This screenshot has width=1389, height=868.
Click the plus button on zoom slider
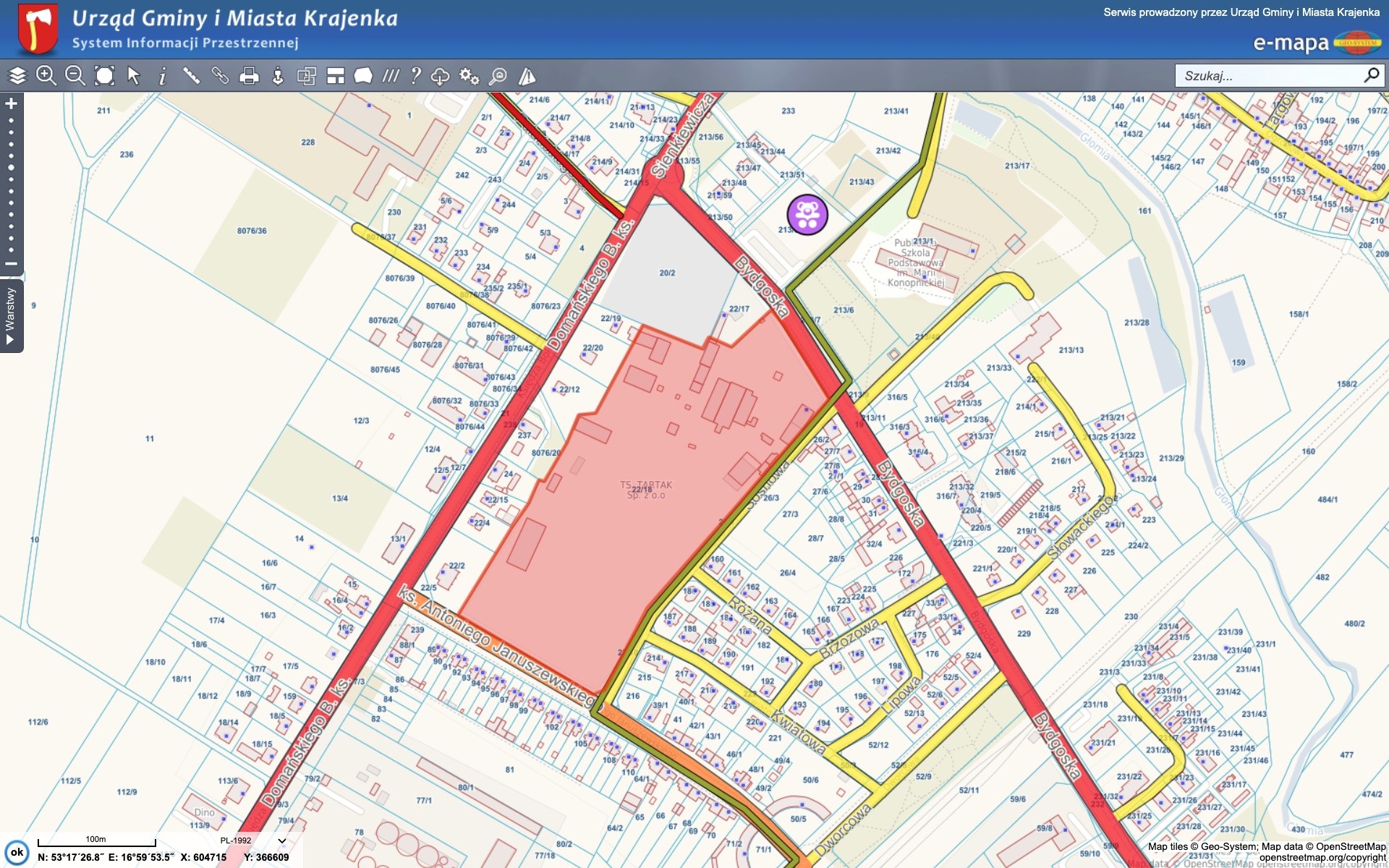click(11, 103)
